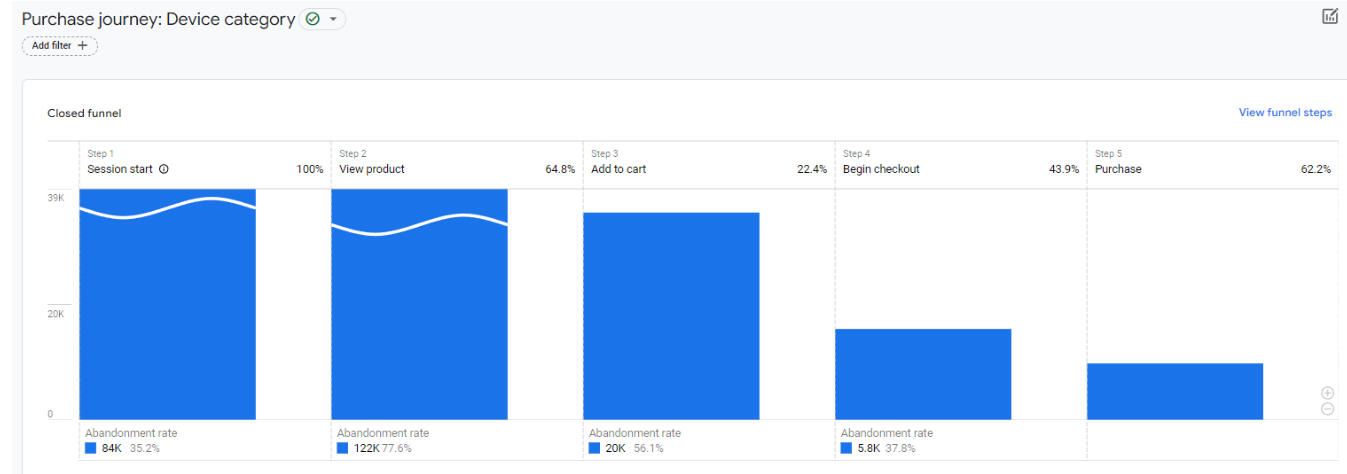Zoom in with the plus magnifier icon
The height and width of the screenshot is (474, 1347).
1327,393
